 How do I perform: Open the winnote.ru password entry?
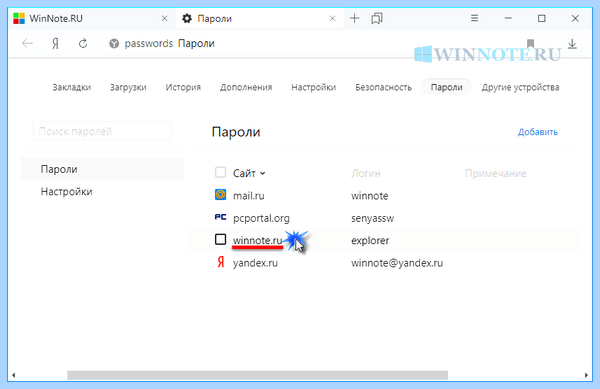pyautogui.click(x=258, y=240)
